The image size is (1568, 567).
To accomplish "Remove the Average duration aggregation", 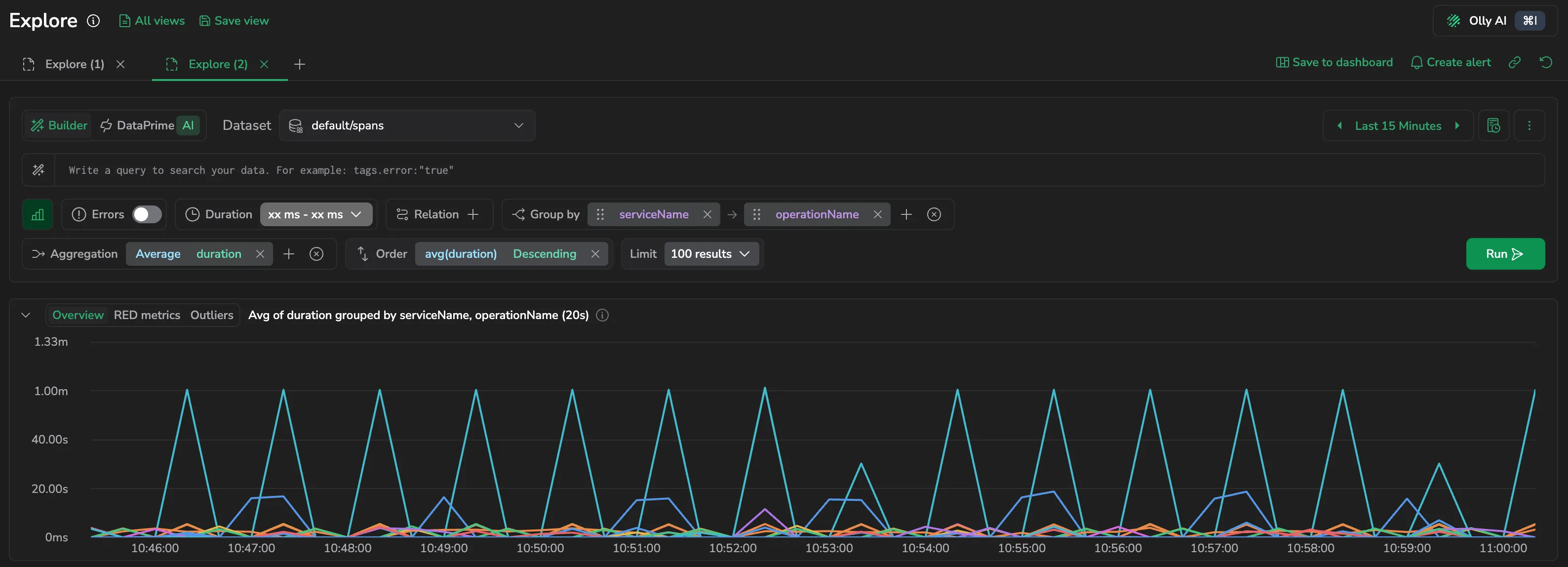I will [x=260, y=254].
